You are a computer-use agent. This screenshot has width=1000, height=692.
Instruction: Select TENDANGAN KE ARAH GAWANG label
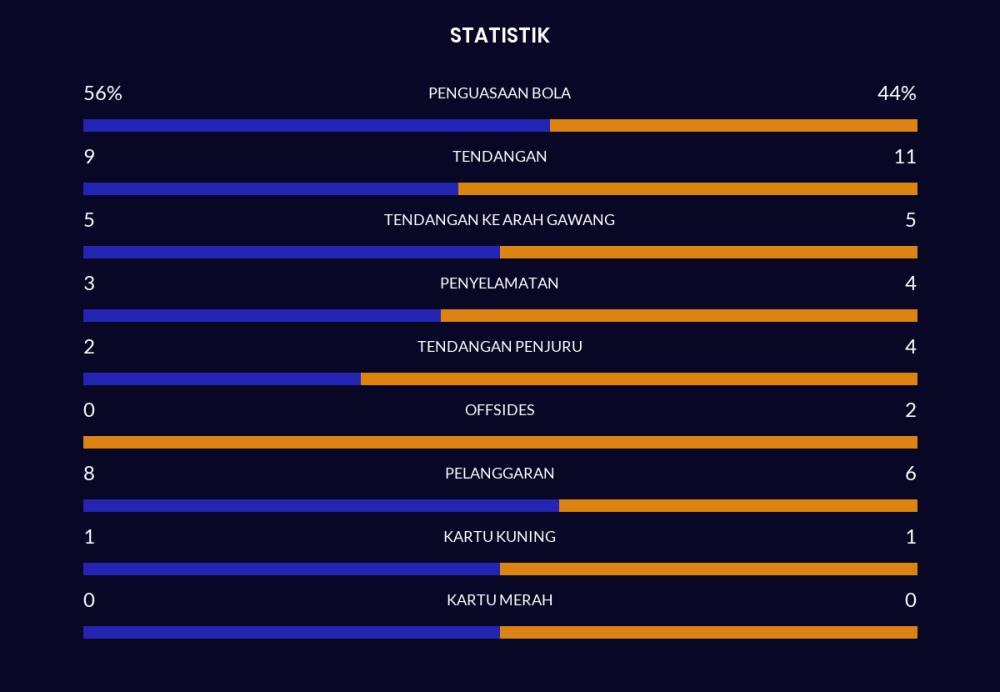pos(499,219)
